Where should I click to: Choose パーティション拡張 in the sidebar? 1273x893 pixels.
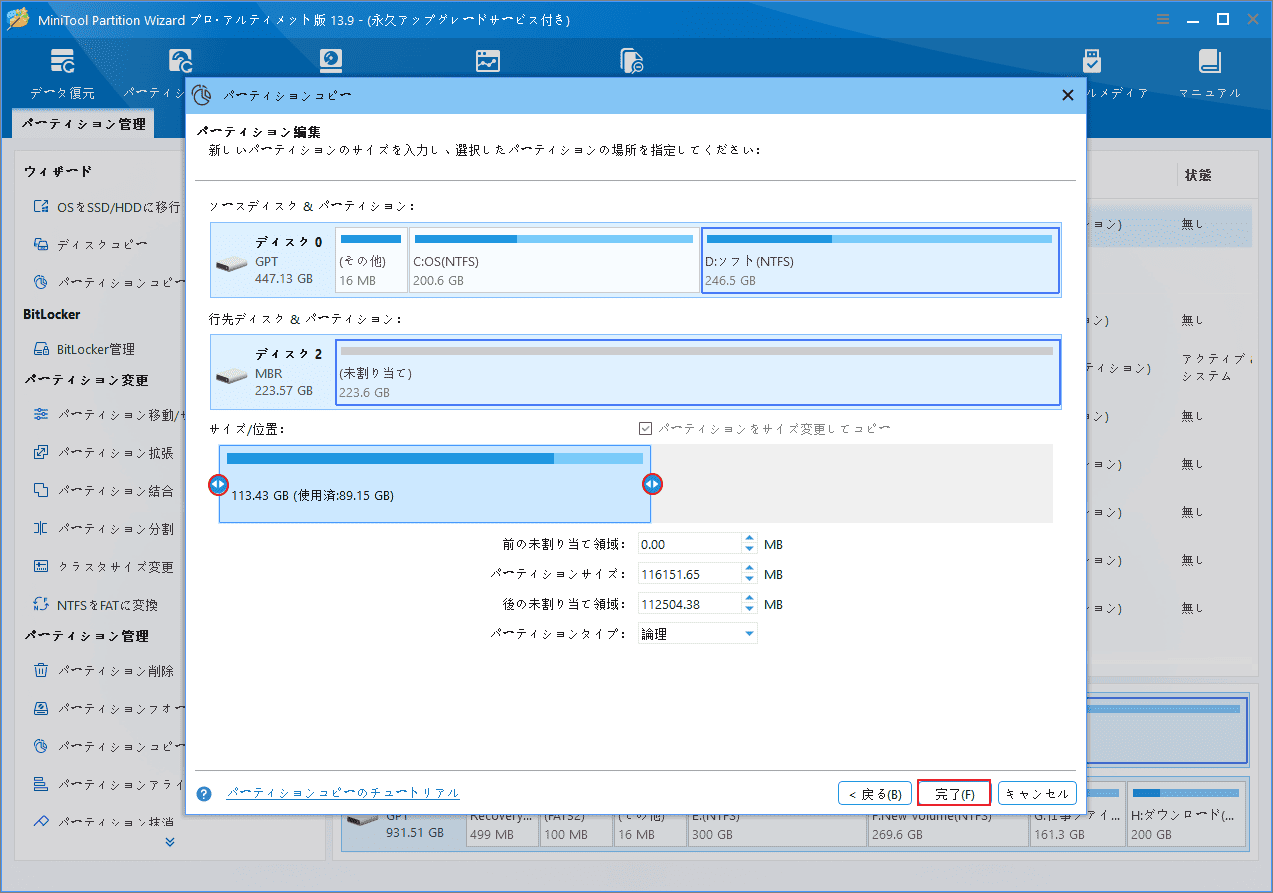click(x=104, y=453)
